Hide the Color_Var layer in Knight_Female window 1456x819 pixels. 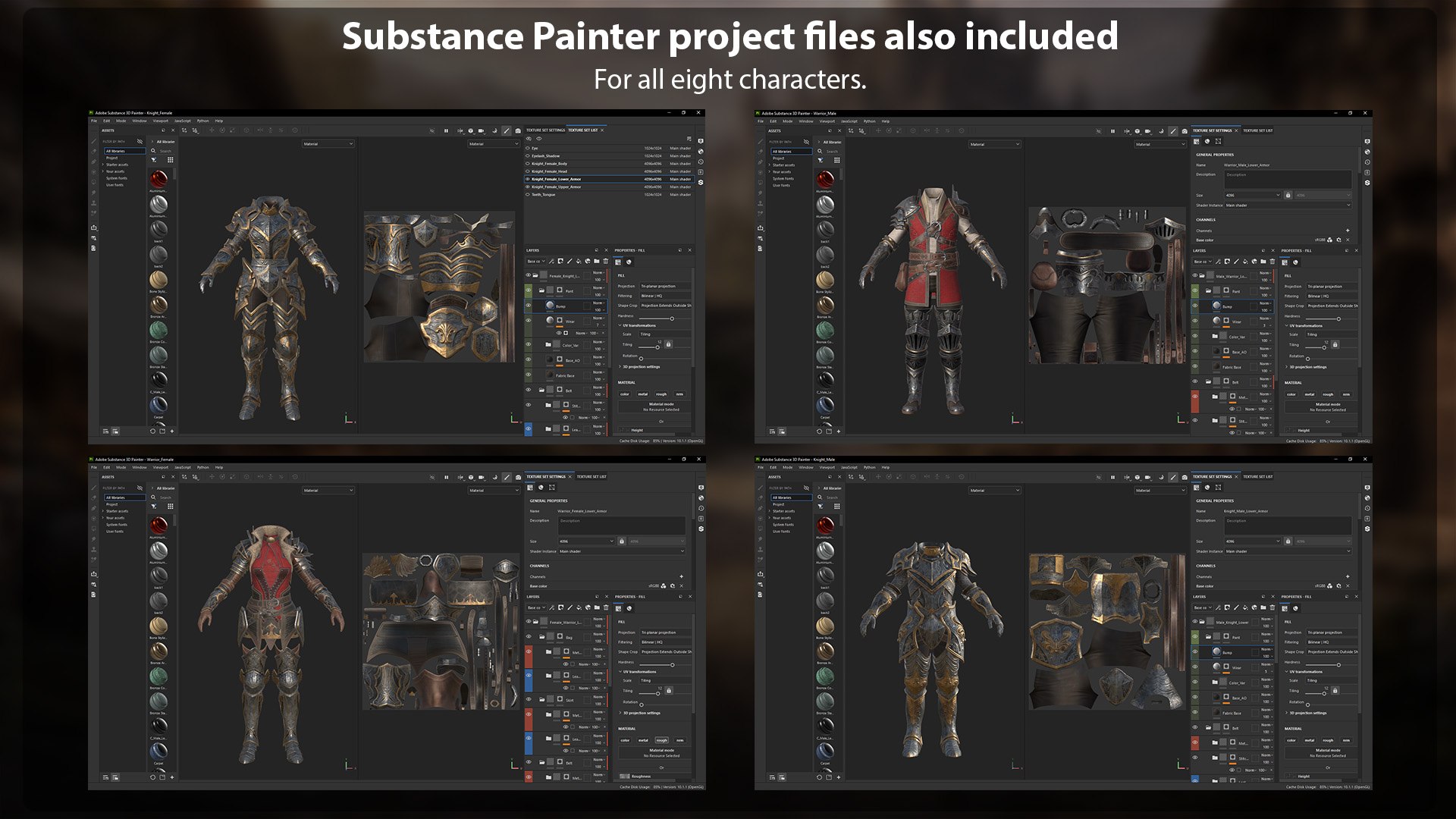tap(529, 344)
